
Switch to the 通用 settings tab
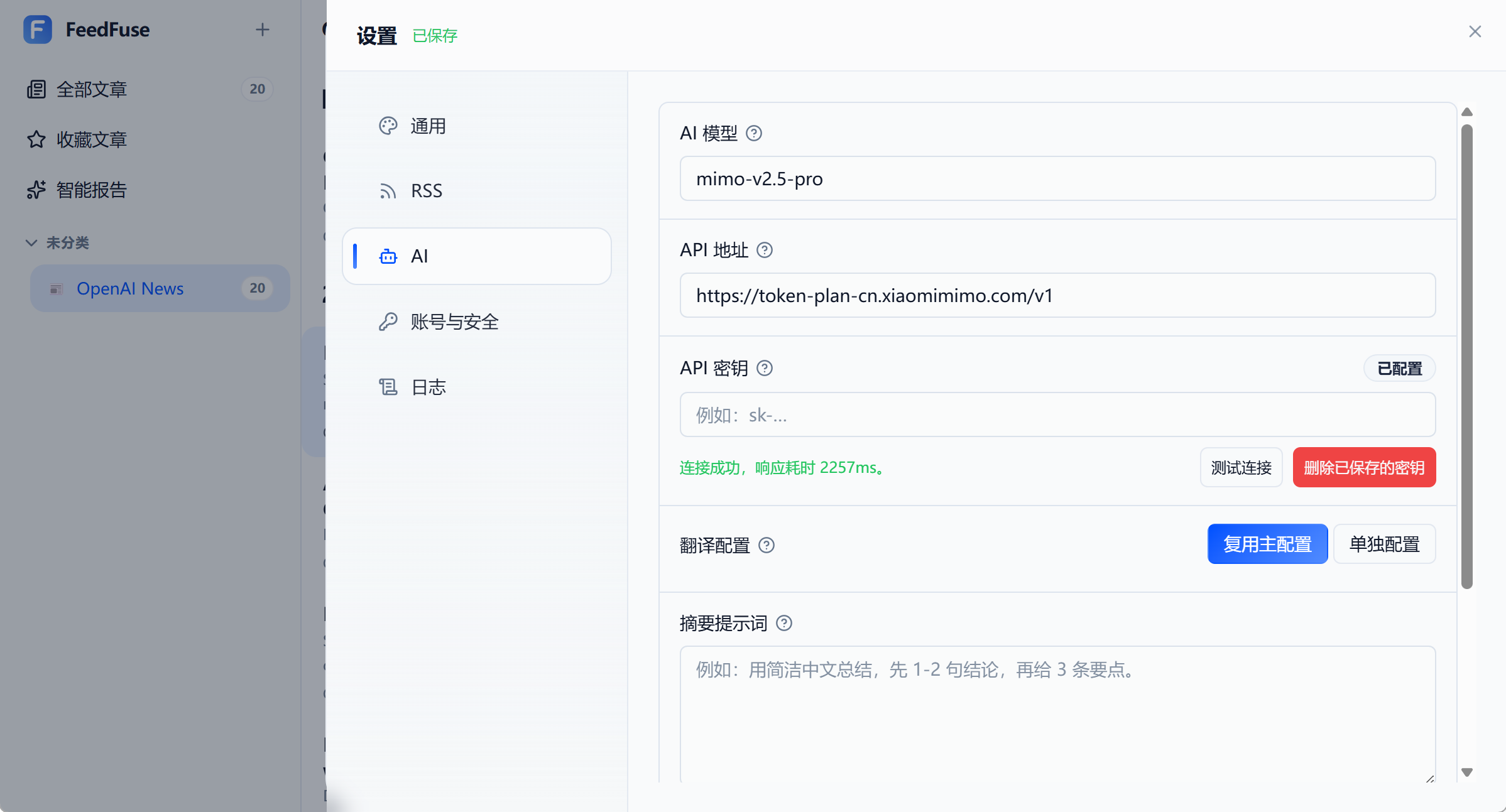(x=477, y=126)
